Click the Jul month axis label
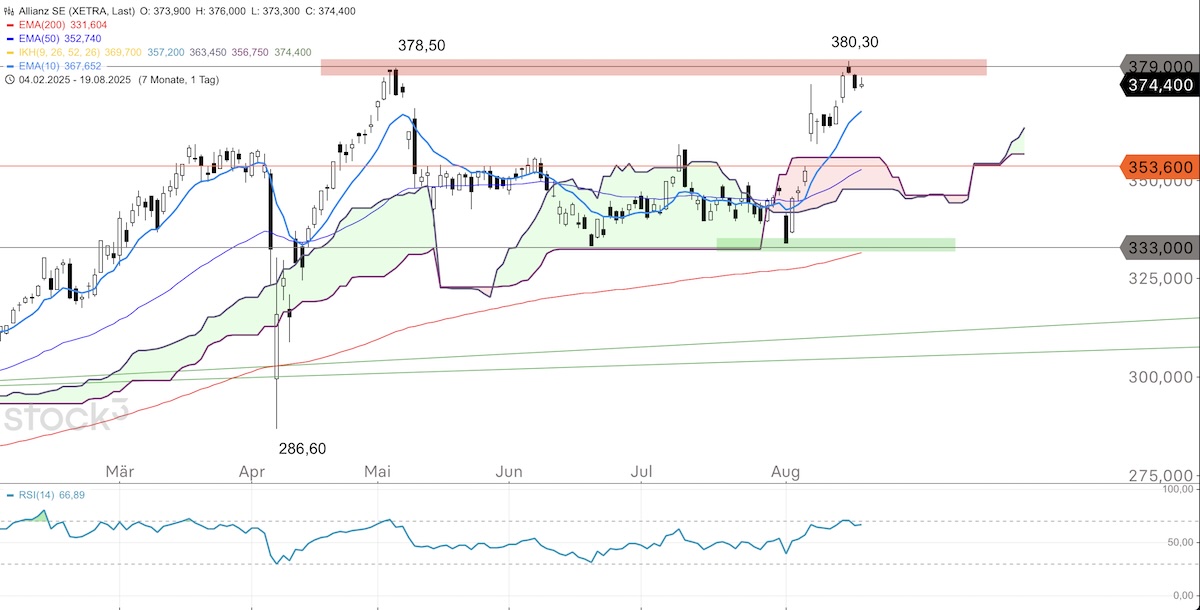Screen dimensions: 1200x610 click(x=641, y=470)
